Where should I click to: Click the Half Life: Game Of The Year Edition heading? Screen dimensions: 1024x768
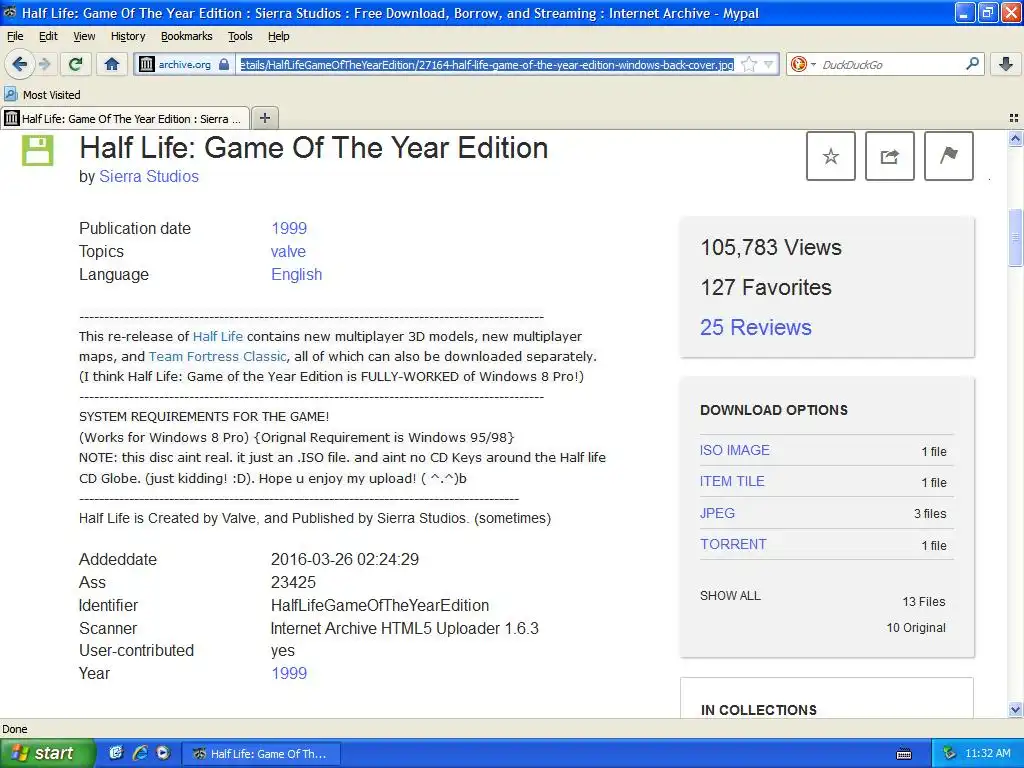pyautogui.click(x=313, y=148)
